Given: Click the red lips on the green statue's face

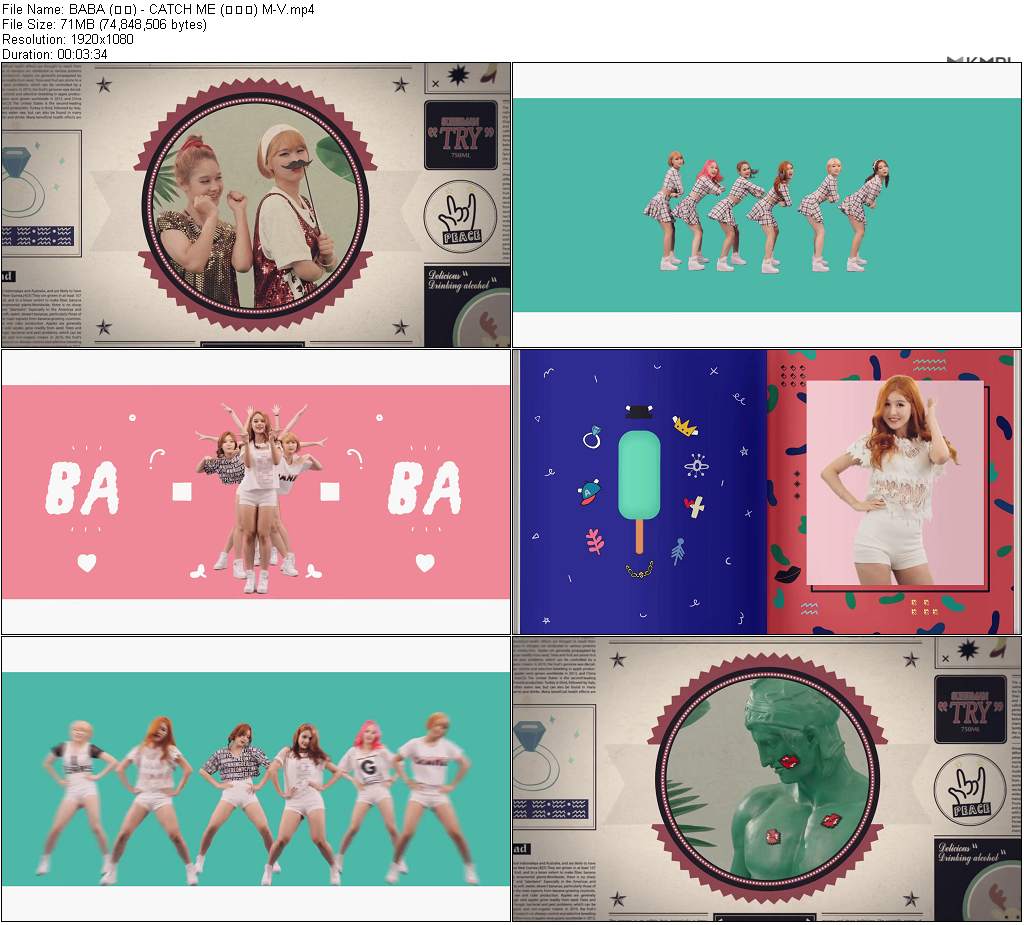Looking at the screenshot, I should tap(789, 761).
